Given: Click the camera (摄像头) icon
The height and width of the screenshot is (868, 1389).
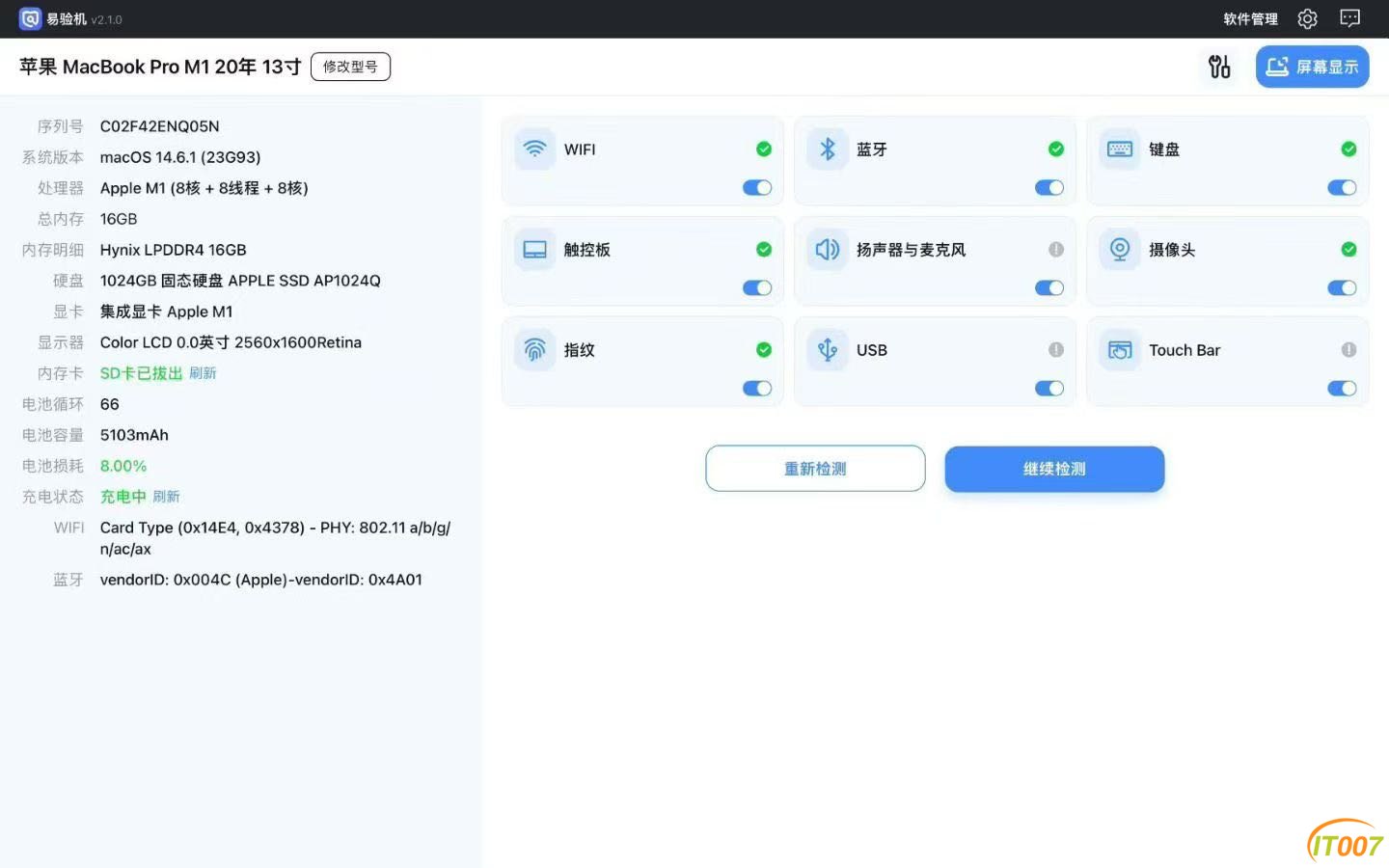Looking at the screenshot, I should click(x=1120, y=250).
